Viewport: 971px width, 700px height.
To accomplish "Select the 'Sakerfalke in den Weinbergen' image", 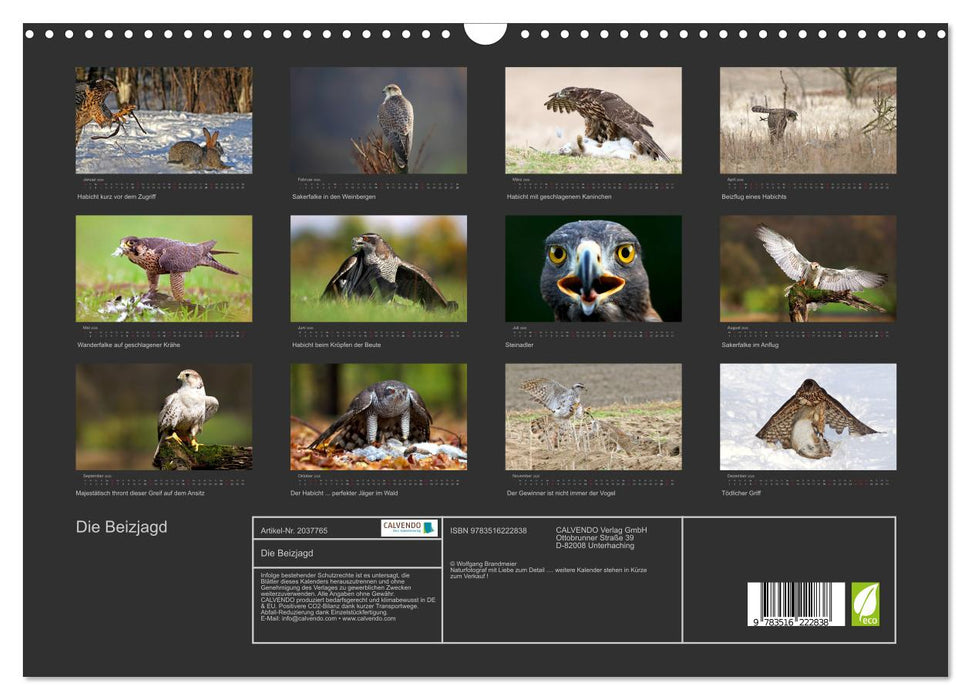I will (378, 120).
